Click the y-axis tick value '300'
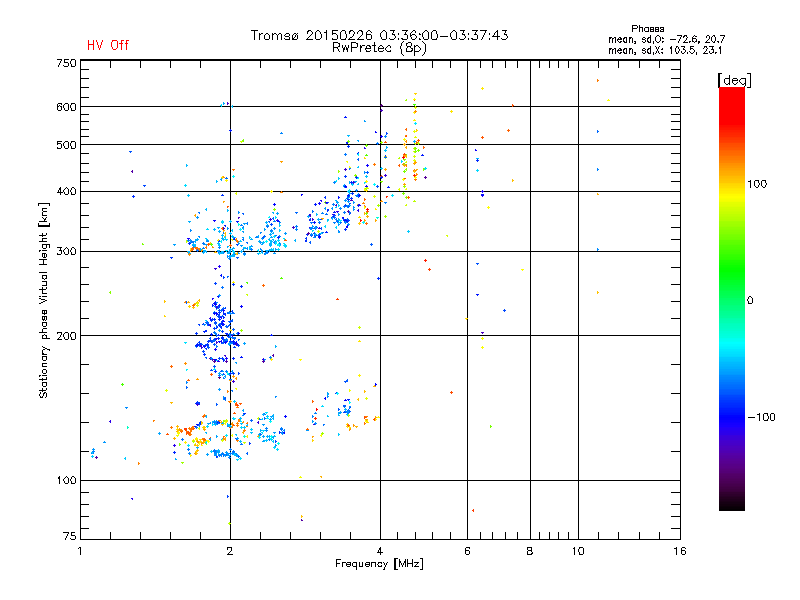 point(66,252)
